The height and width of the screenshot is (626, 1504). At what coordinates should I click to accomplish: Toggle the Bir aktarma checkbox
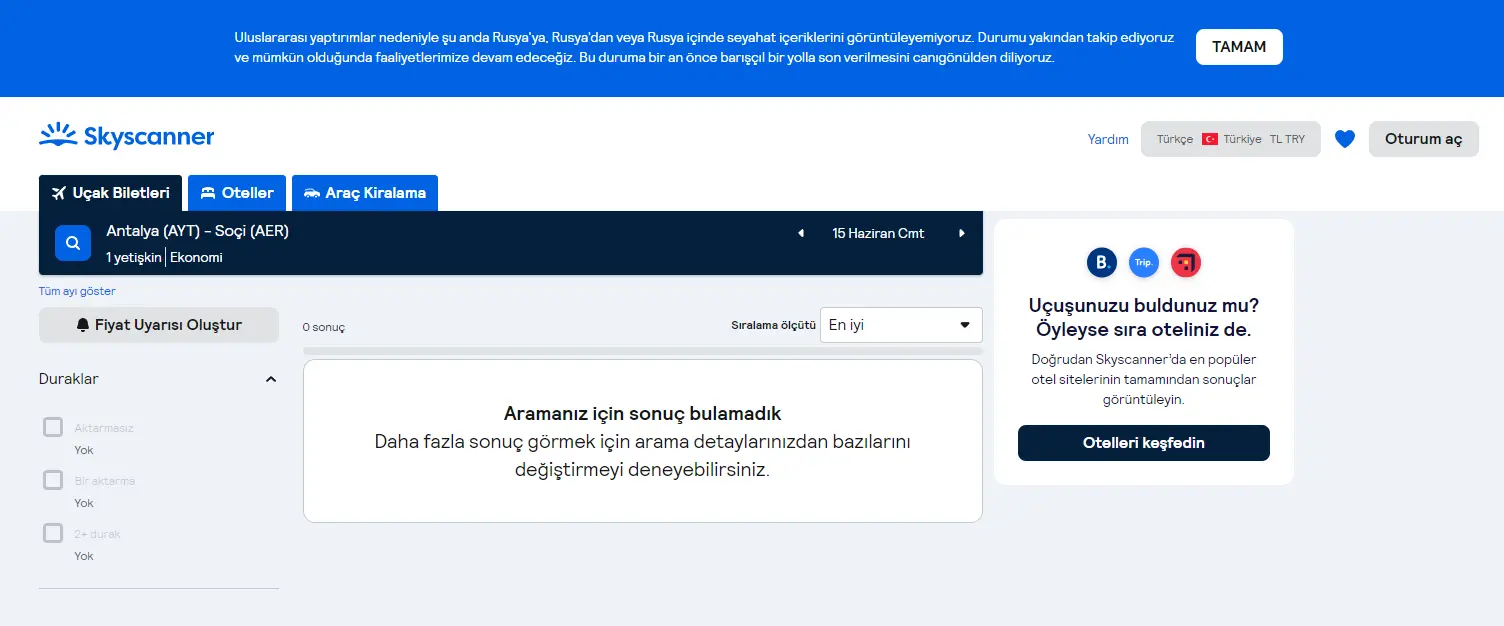(53, 480)
